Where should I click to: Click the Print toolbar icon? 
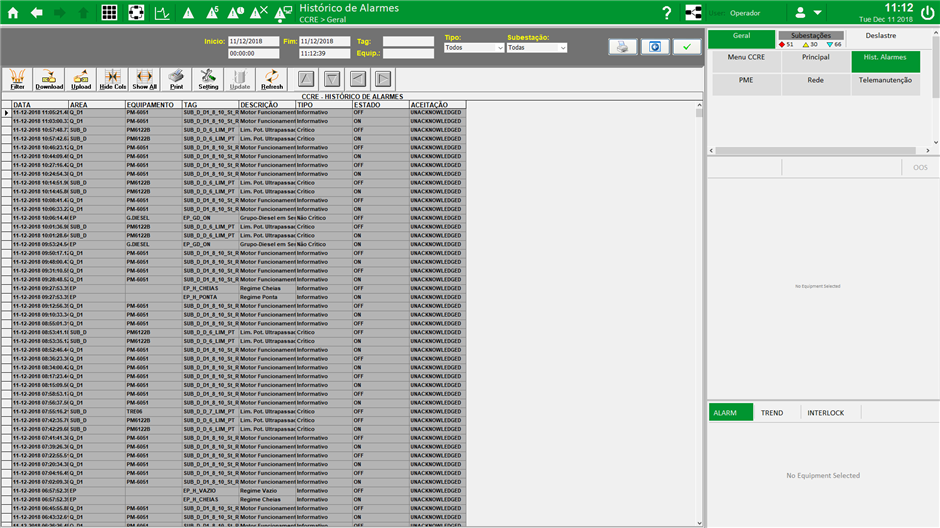[x=176, y=79]
